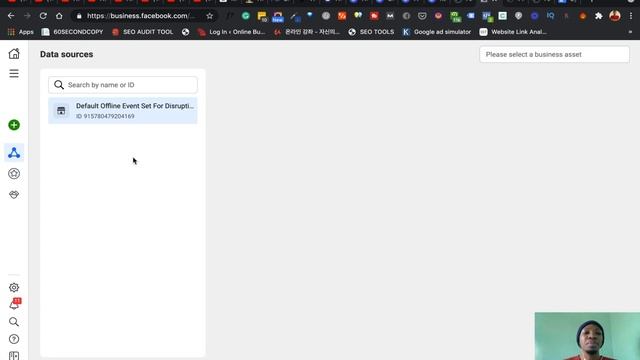Open the Google ad simulator bookmark

tap(436, 32)
